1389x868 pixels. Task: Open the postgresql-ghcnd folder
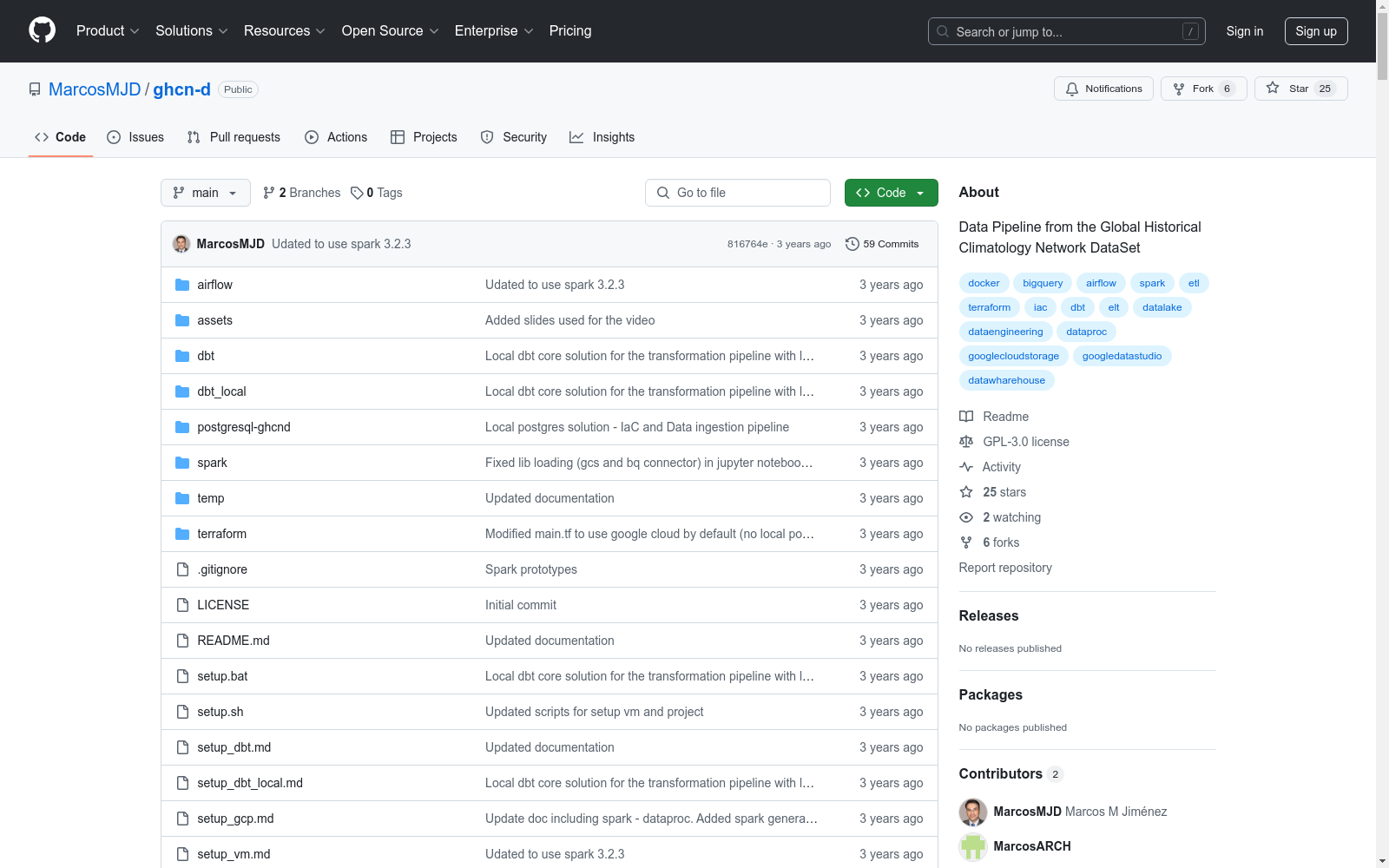coord(244,427)
